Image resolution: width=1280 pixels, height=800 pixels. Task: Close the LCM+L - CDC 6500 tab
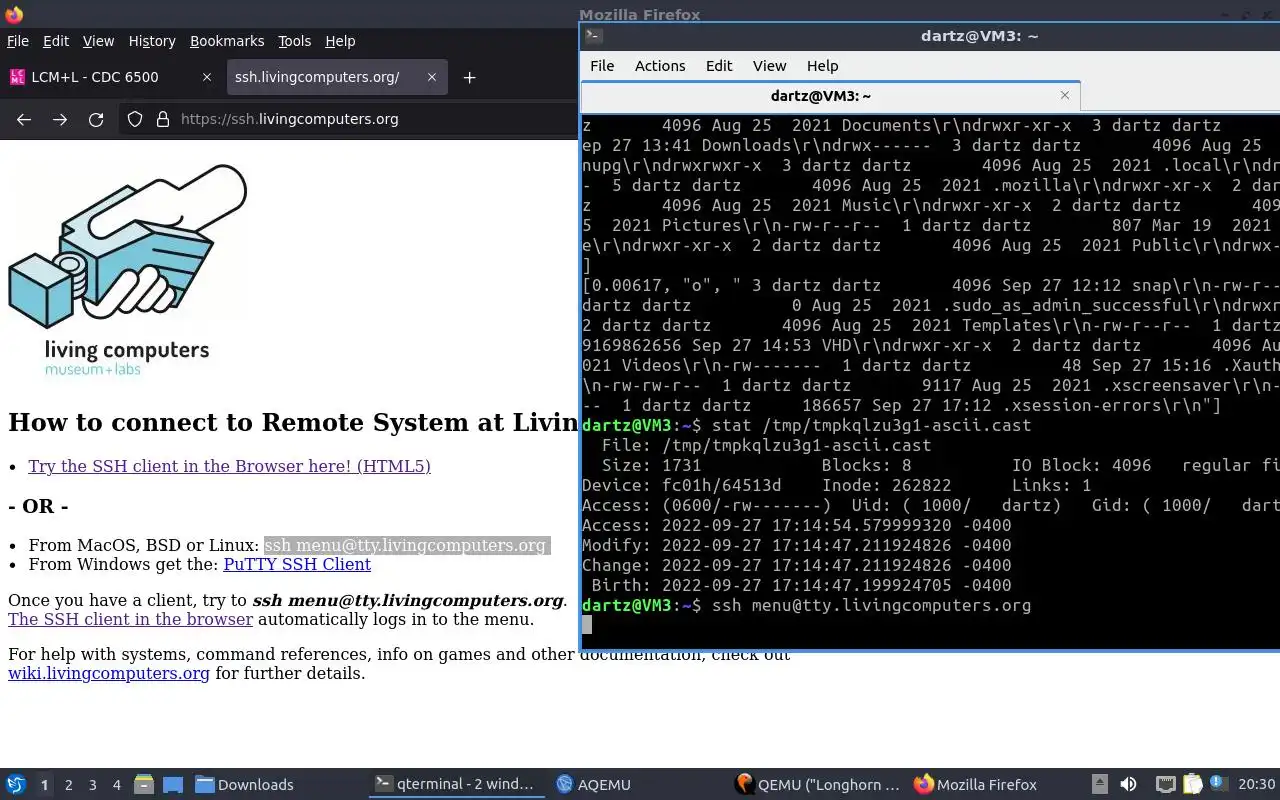[x=207, y=77]
